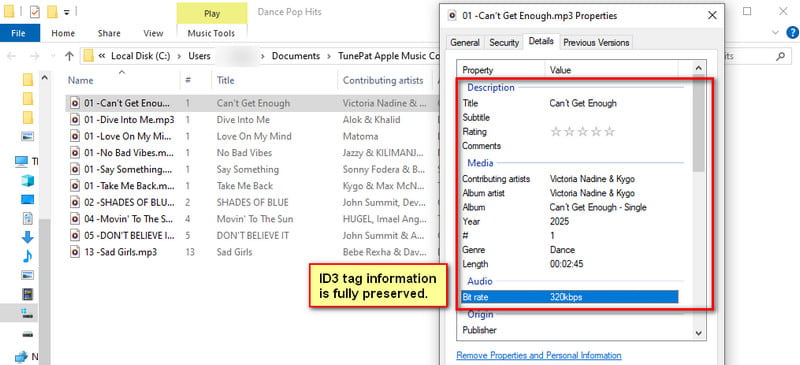The image size is (800, 365).
Task: Open This PC in navigation pane
Action: click(21, 162)
